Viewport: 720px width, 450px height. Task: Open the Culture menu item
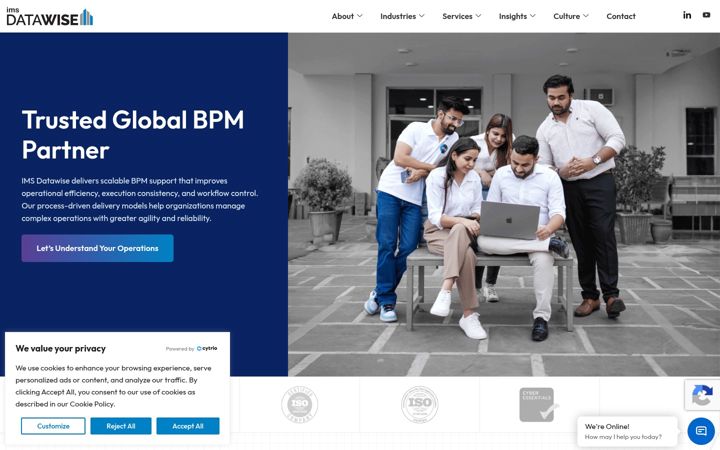(566, 16)
